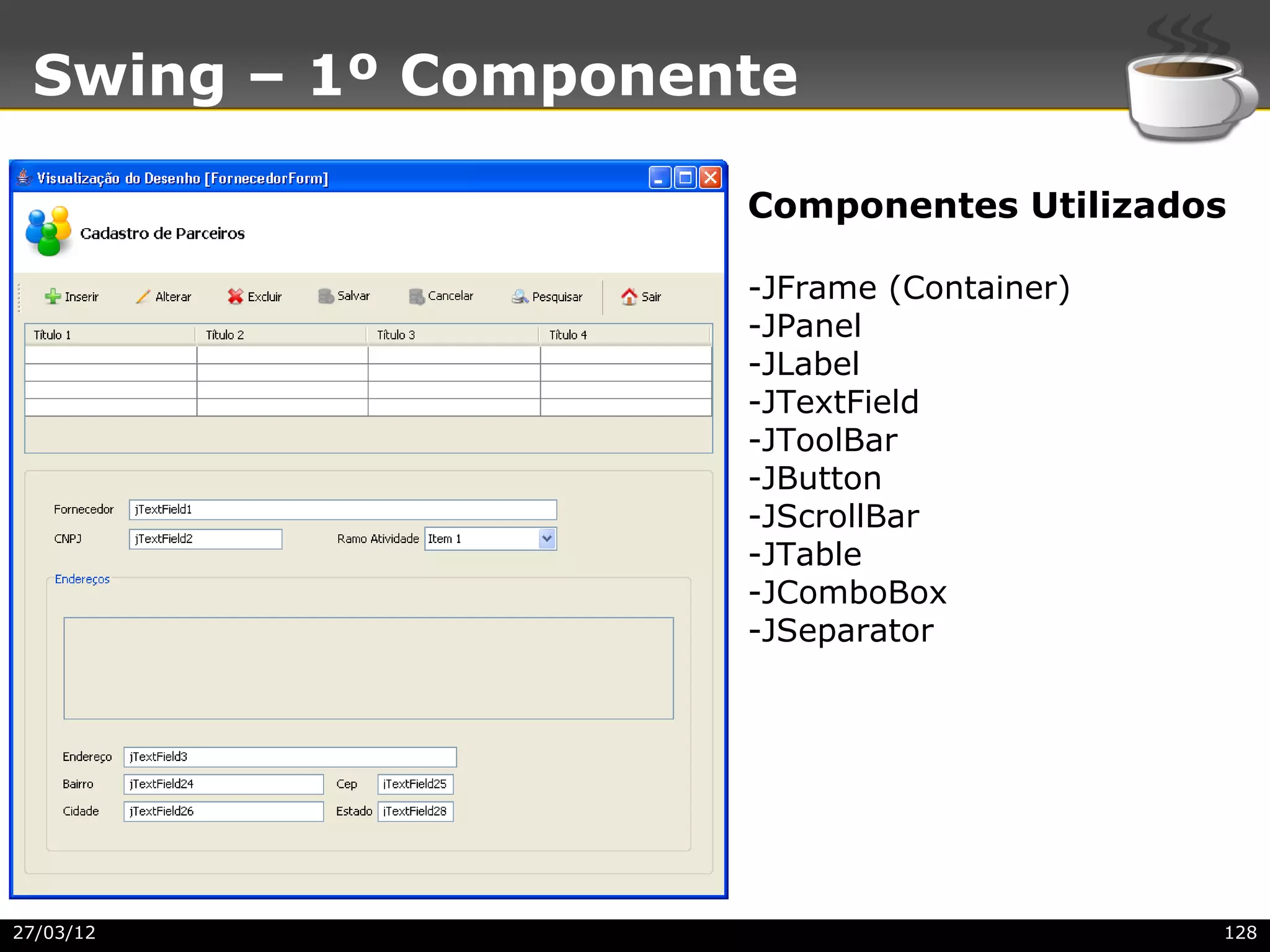Viewport: 1270px width, 952px height.
Task: Focus the Fornecedor jTextField1 input
Action: pos(343,509)
